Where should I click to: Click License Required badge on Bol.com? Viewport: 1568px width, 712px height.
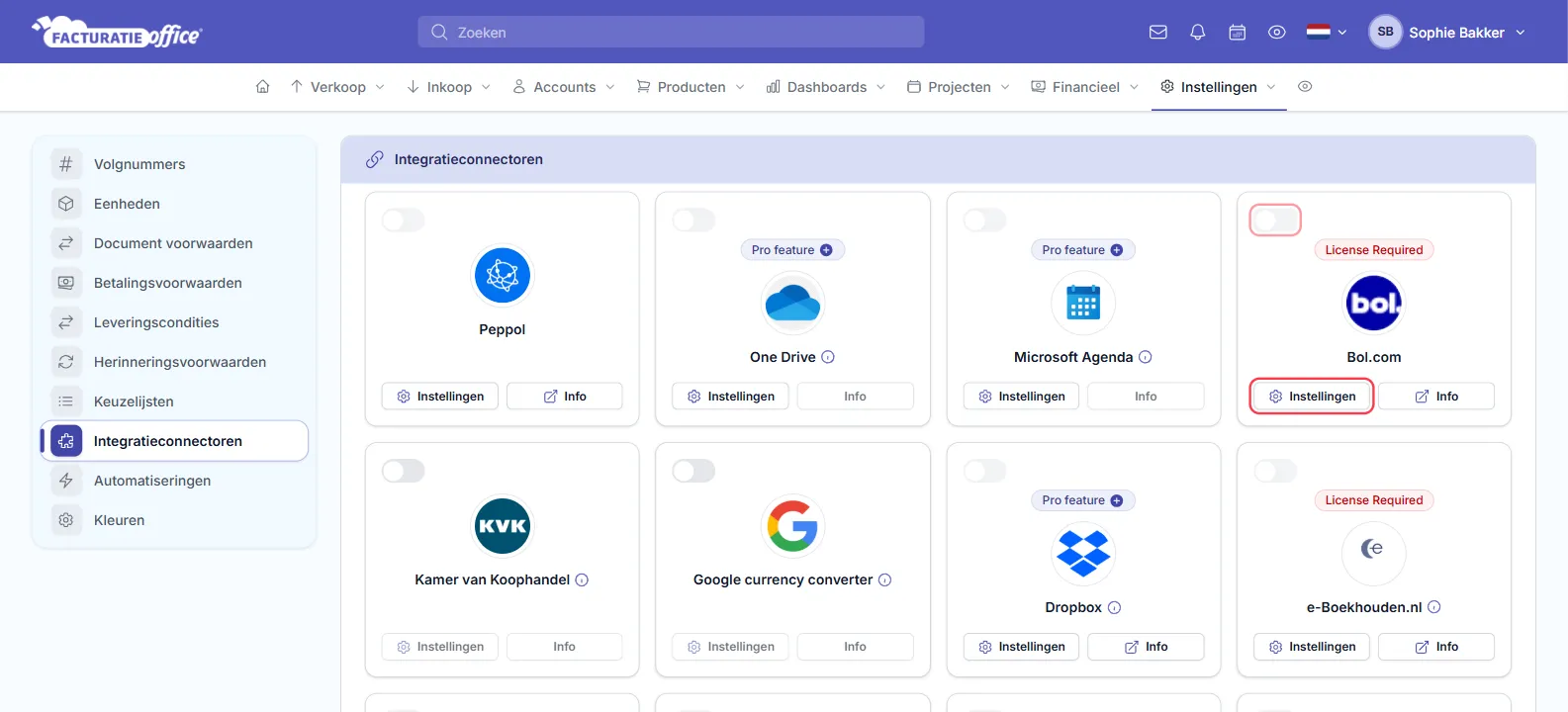point(1374,250)
